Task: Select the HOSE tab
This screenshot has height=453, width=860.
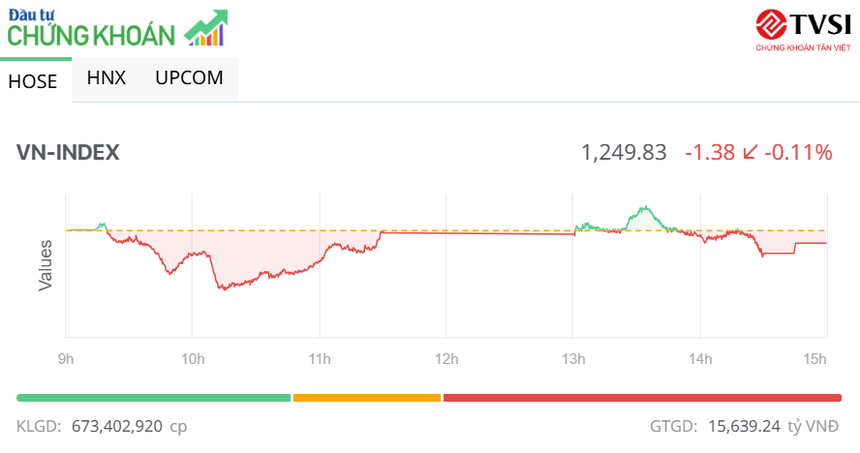Action: tap(33, 82)
